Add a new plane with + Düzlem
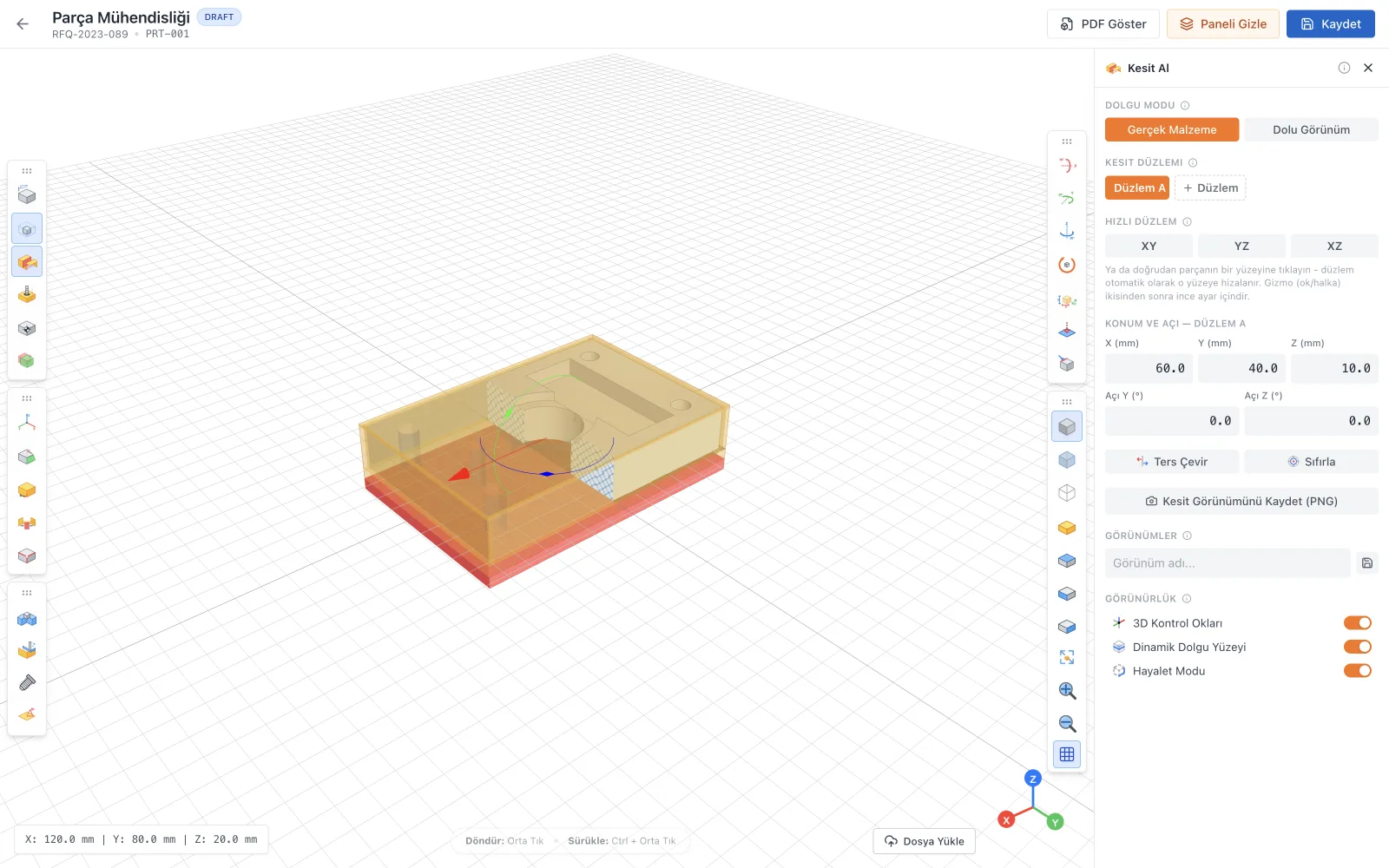This screenshot has height=868, width=1389. pos(1210,187)
